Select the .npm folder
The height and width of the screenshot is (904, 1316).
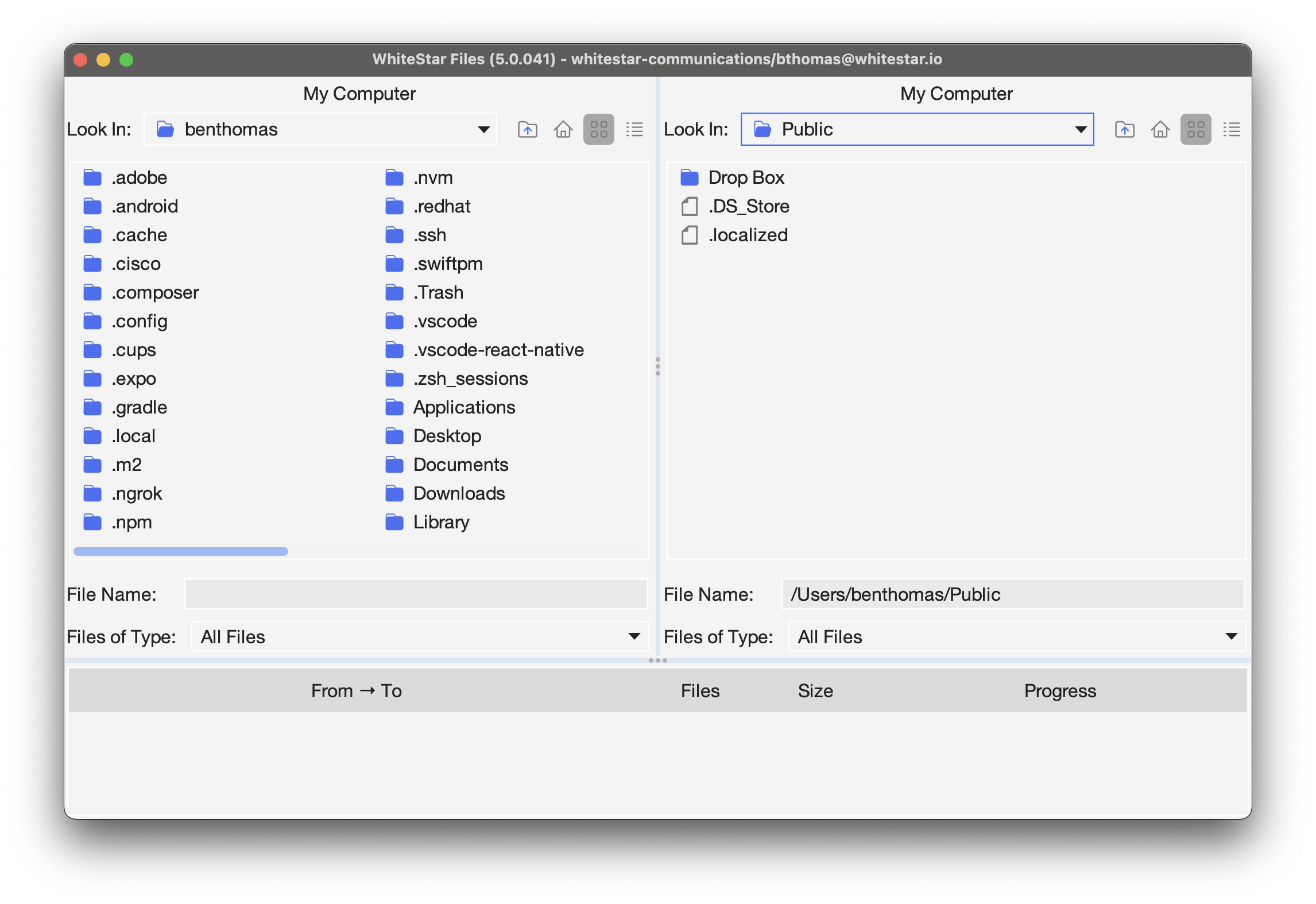click(118, 522)
